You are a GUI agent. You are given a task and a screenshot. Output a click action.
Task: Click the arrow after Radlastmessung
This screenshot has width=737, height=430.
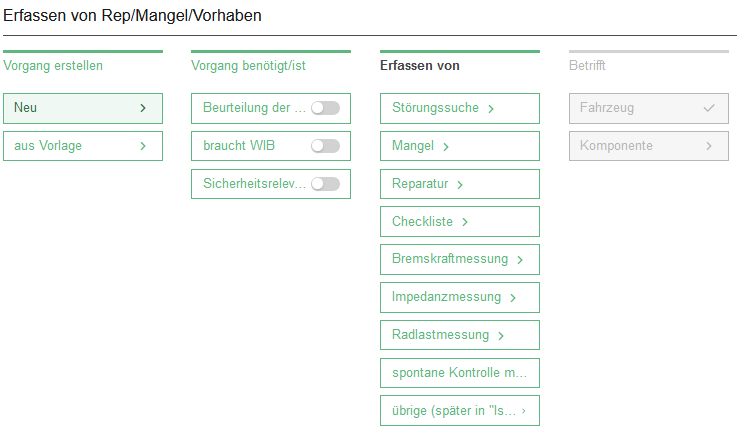pos(501,336)
